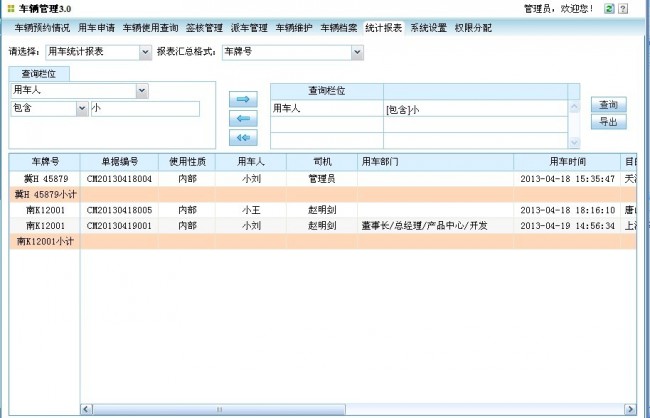
Task: Click the left arrow remove-condition button
Action: tap(243, 118)
